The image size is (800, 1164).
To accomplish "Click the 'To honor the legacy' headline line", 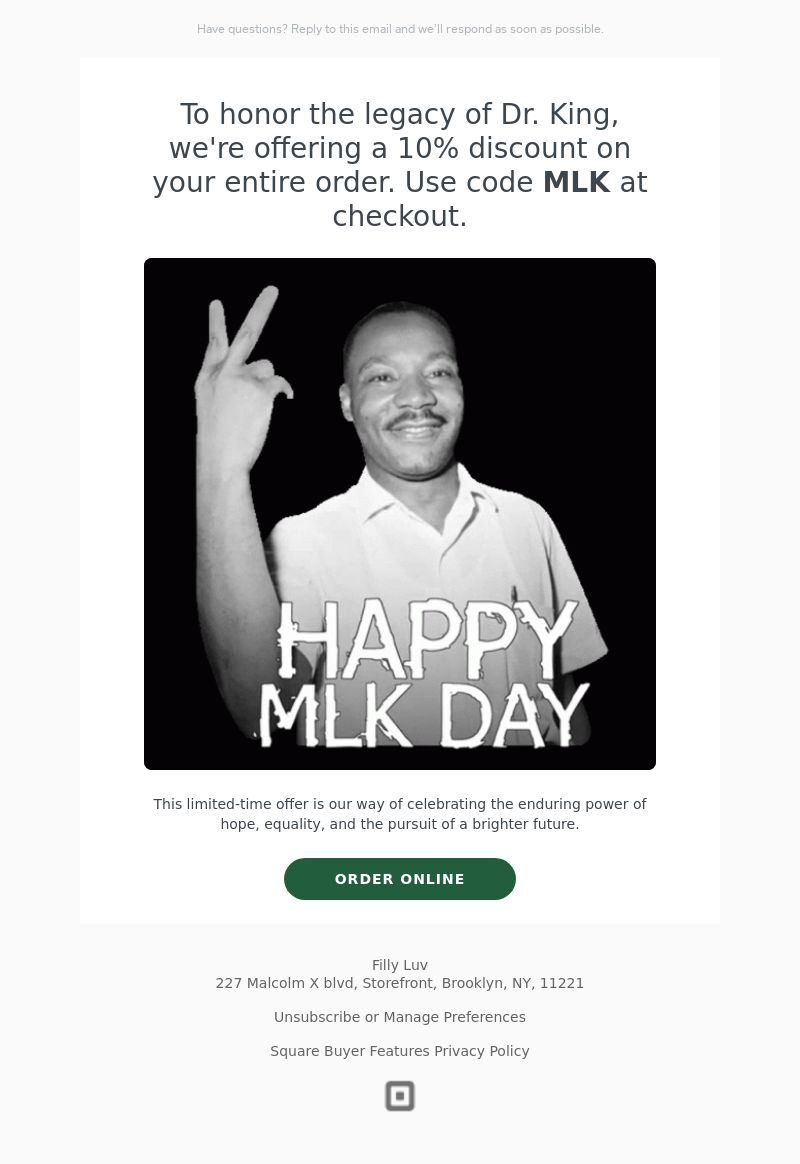I will point(399,114).
